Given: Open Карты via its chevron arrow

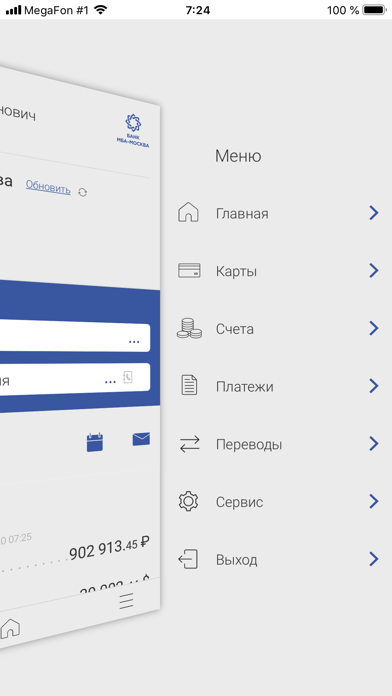Looking at the screenshot, I should coord(374,271).
